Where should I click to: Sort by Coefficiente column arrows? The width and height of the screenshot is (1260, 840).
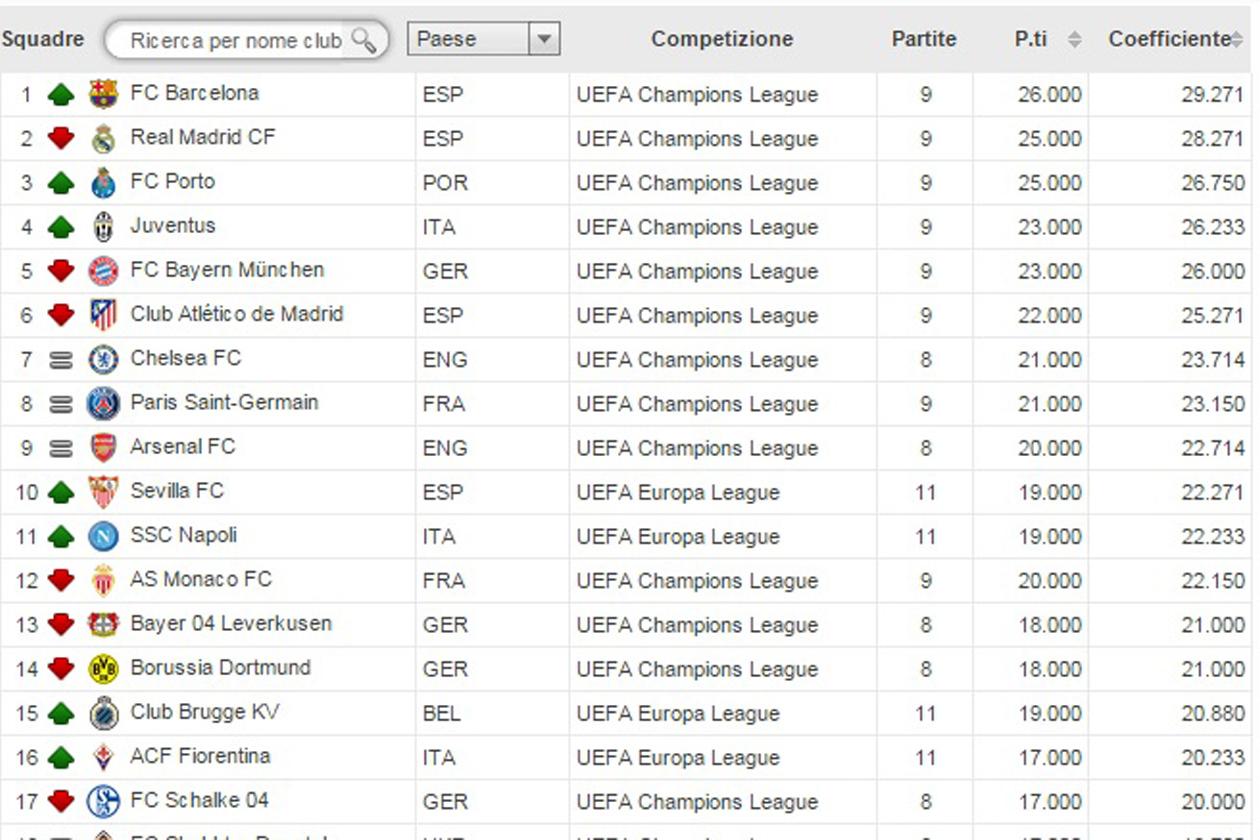1237,40
